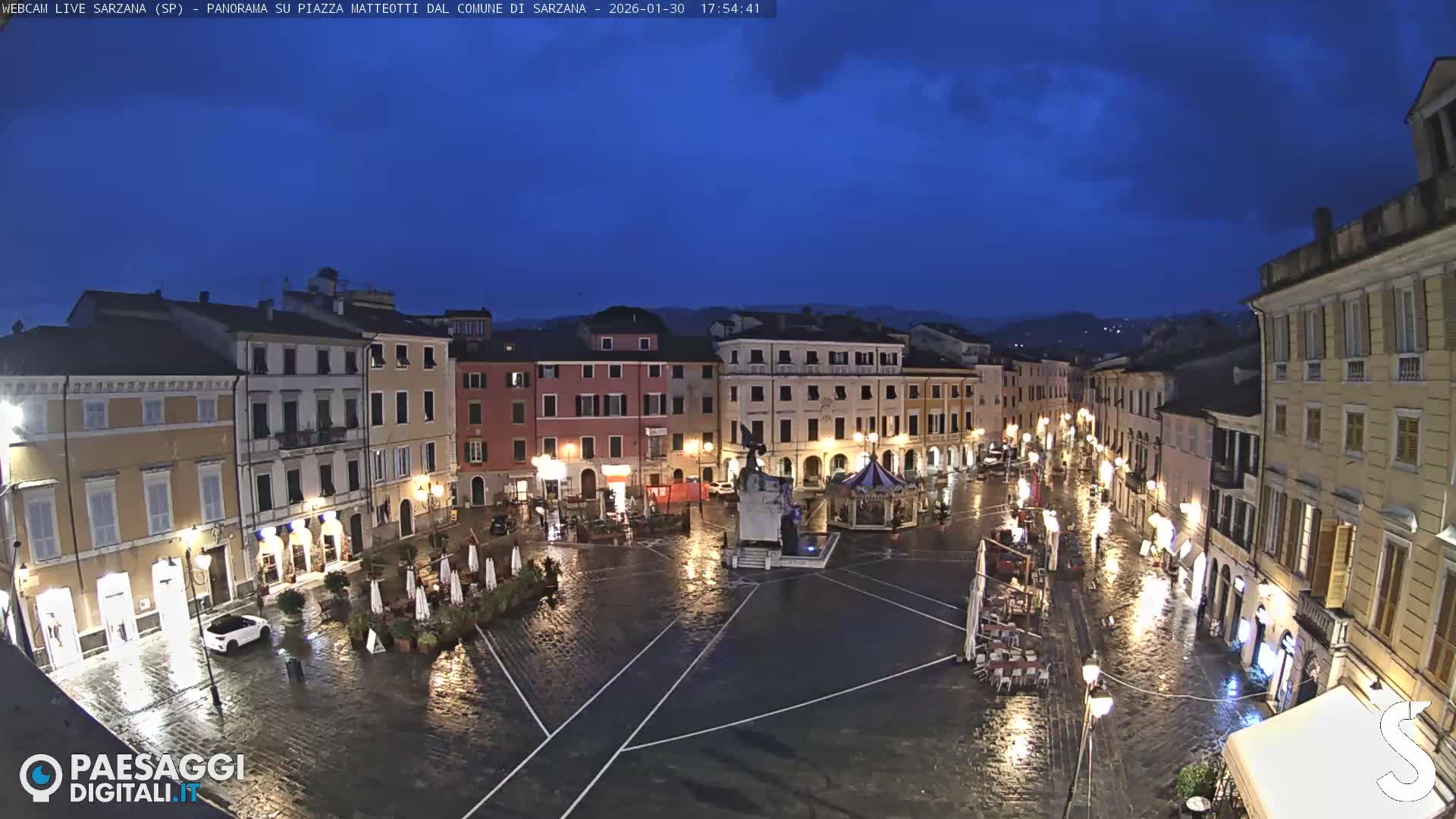Viewport: 1456px width, 819px height.
Task: Click the timestamp 17:54:41
Action: pos(730,8)
